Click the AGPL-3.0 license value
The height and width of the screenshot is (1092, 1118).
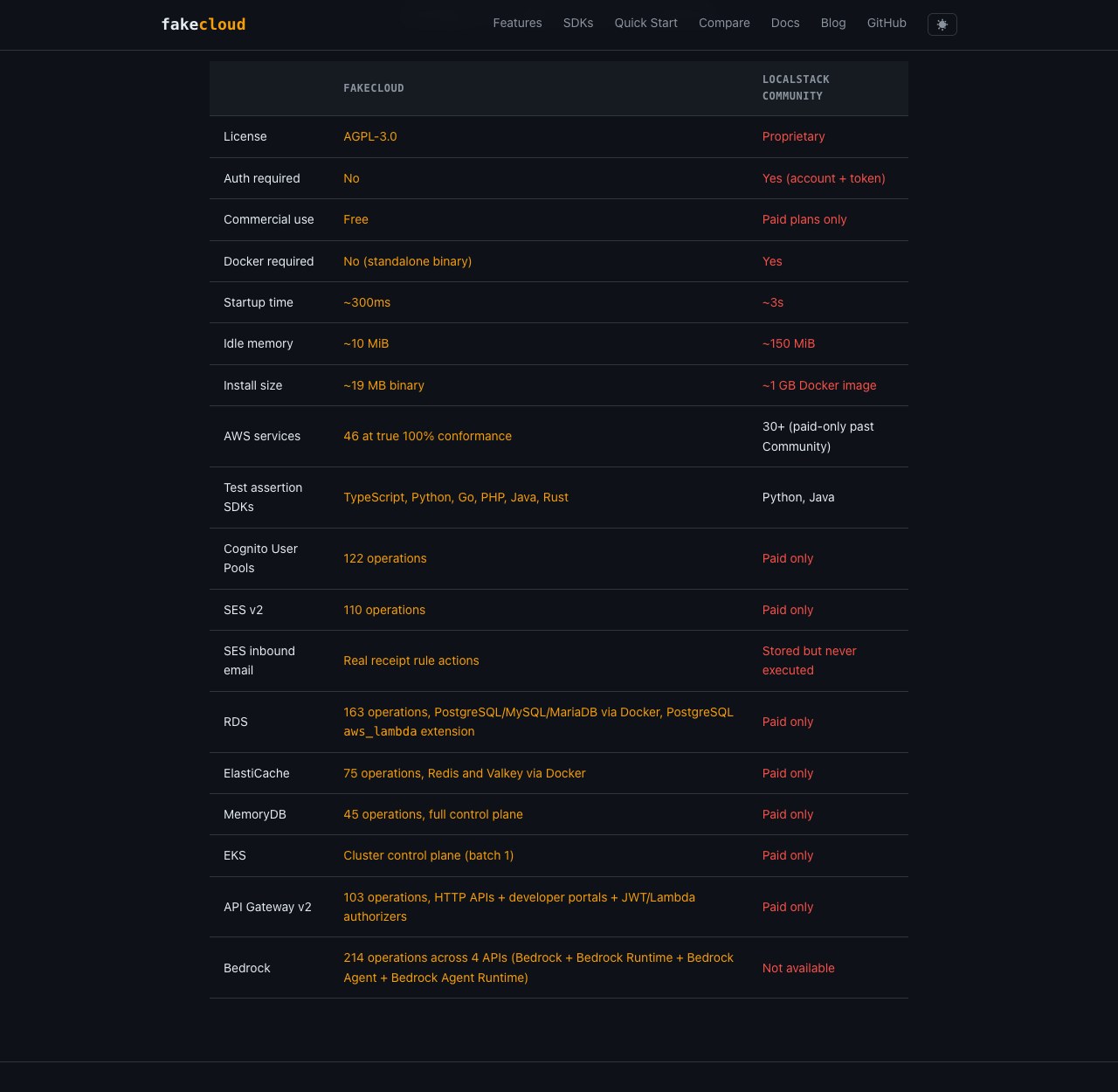tap(370, 137)
